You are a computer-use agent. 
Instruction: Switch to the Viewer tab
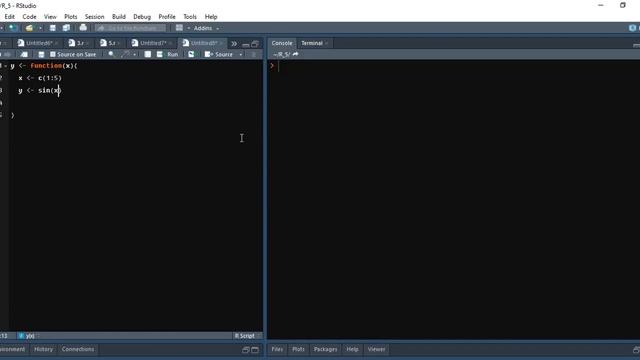click(376, 349)
